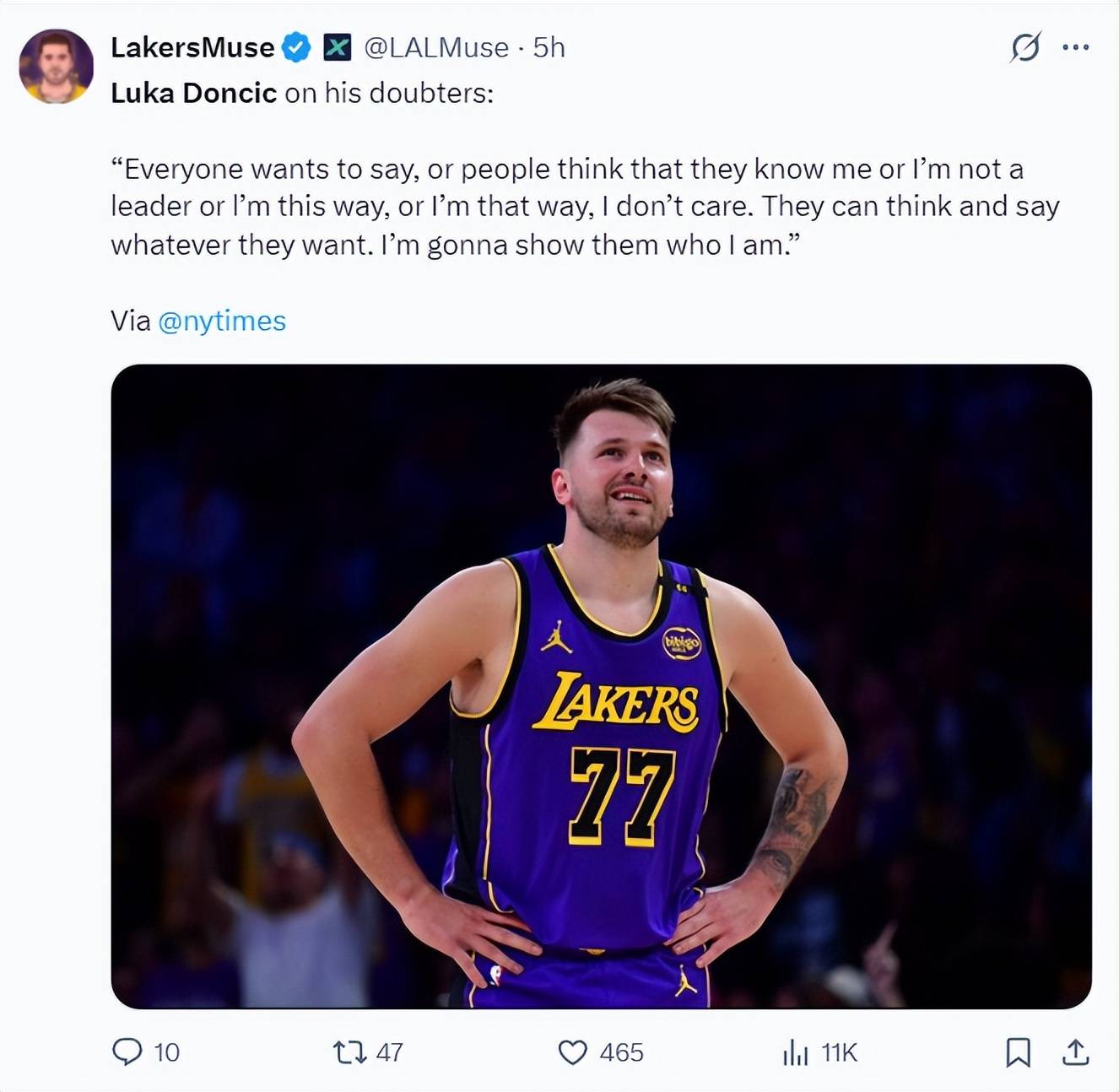Enlarge the Lakers number 77 photo
Viewport: 1119px width, 1092px height.
click(x=601, y=685)
